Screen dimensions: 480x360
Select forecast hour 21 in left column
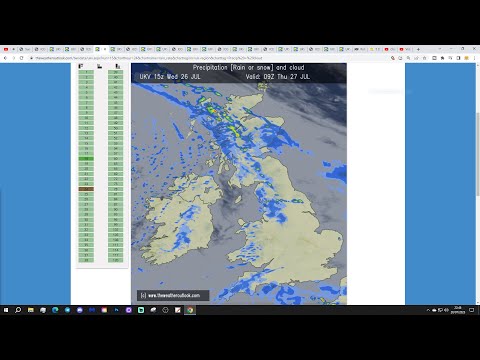[x=86, y=174]
